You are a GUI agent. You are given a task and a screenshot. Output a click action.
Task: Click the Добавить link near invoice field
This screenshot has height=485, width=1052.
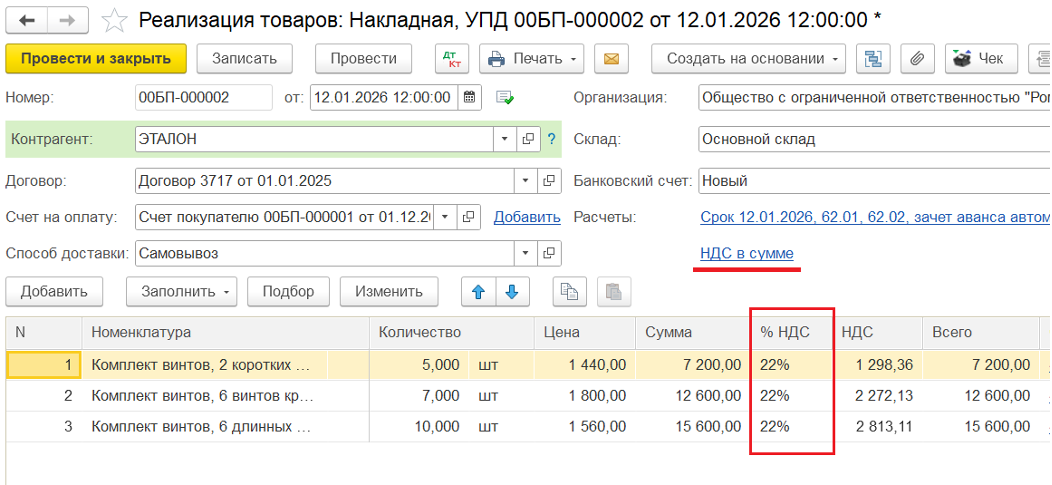[x=527, y=217]
